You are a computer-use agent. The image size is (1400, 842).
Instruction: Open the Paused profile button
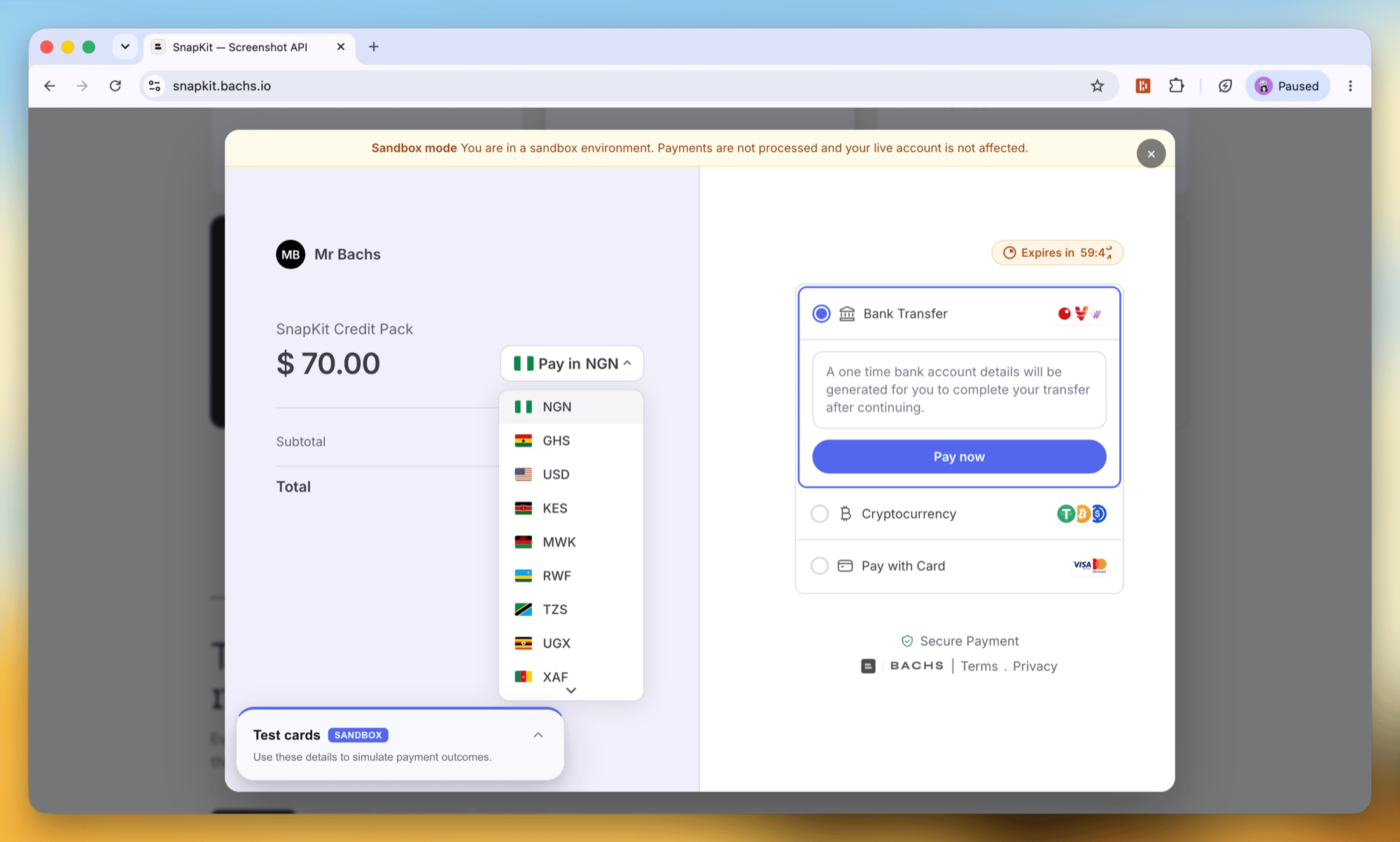(1288, 86)
